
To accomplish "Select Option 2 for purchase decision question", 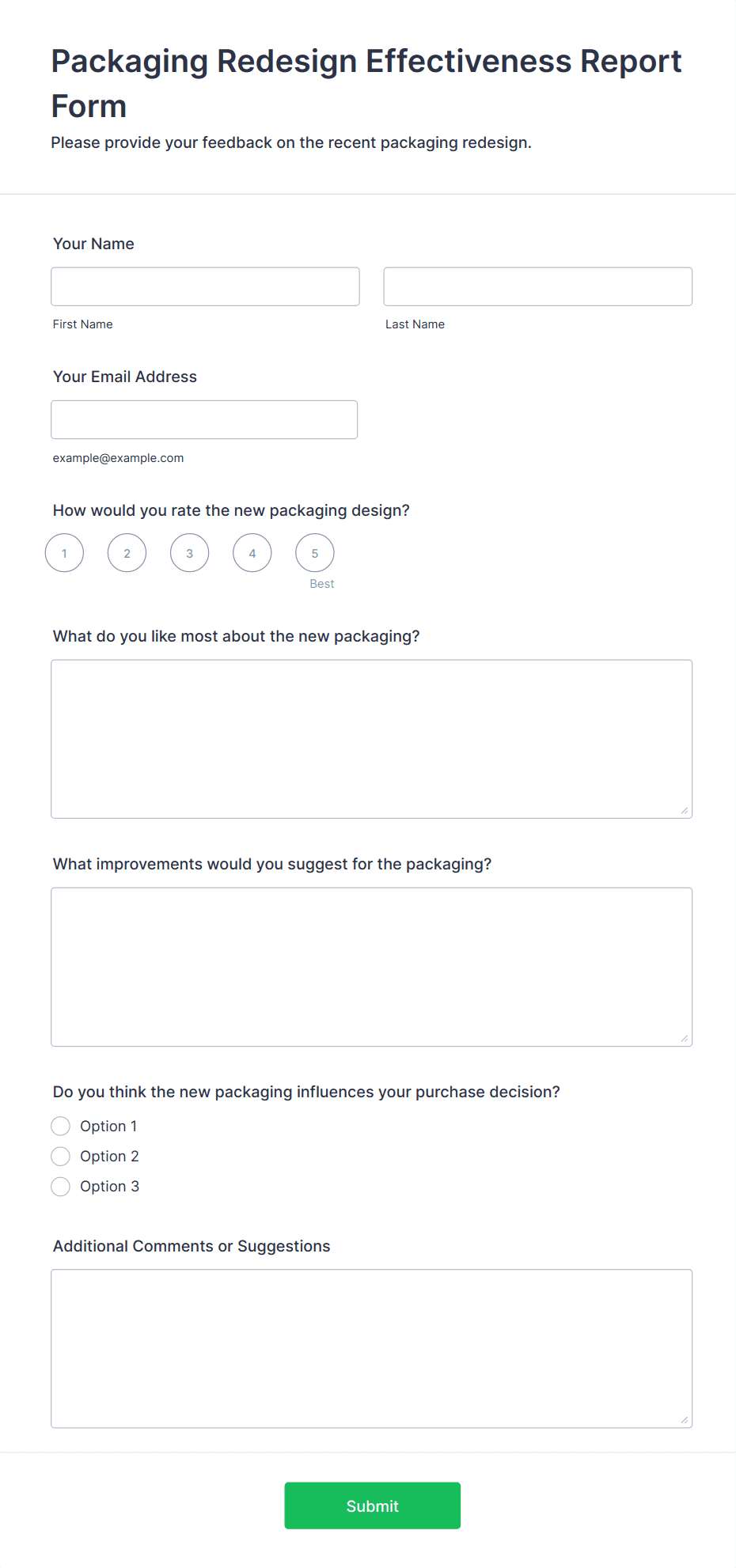I will pos(60,1156).
